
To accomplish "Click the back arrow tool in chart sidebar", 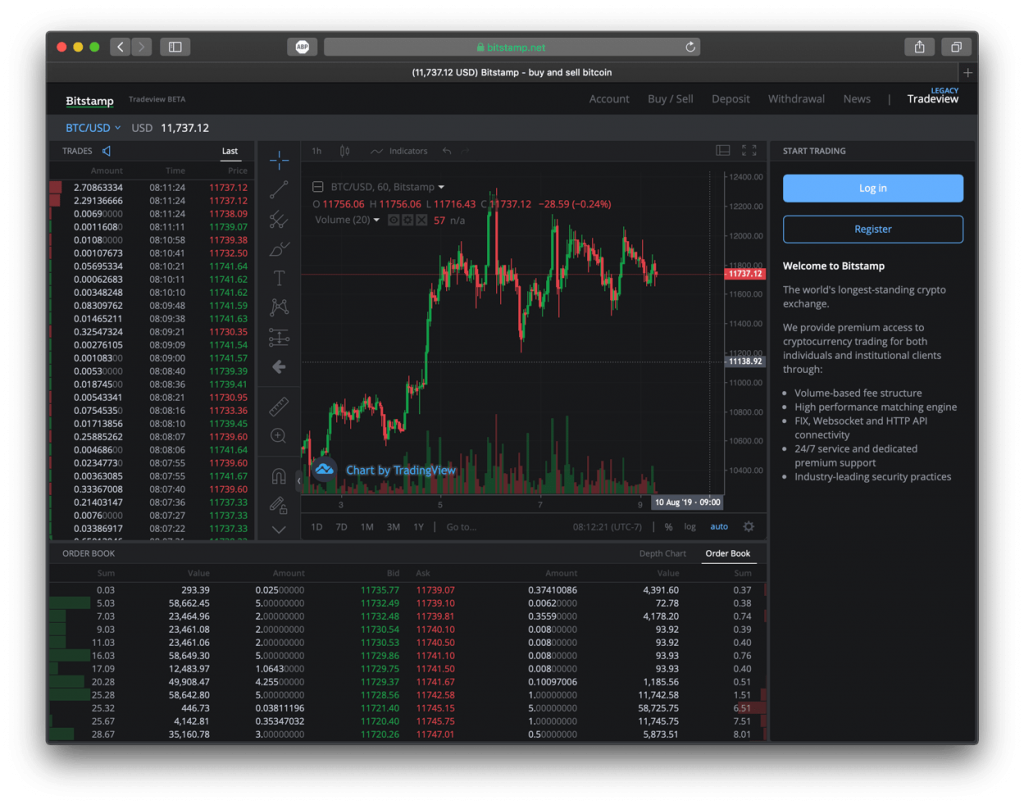I will [x=279, y=367].
